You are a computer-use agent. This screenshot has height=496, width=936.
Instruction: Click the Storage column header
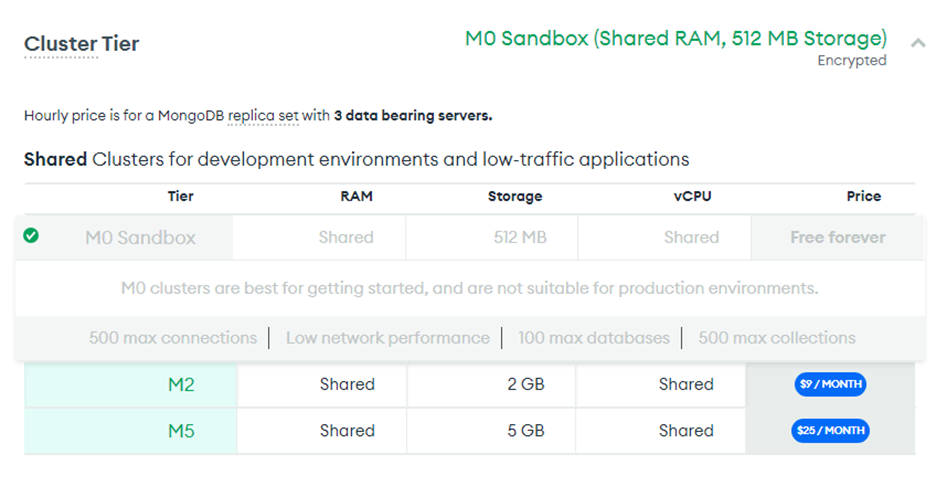515,196
